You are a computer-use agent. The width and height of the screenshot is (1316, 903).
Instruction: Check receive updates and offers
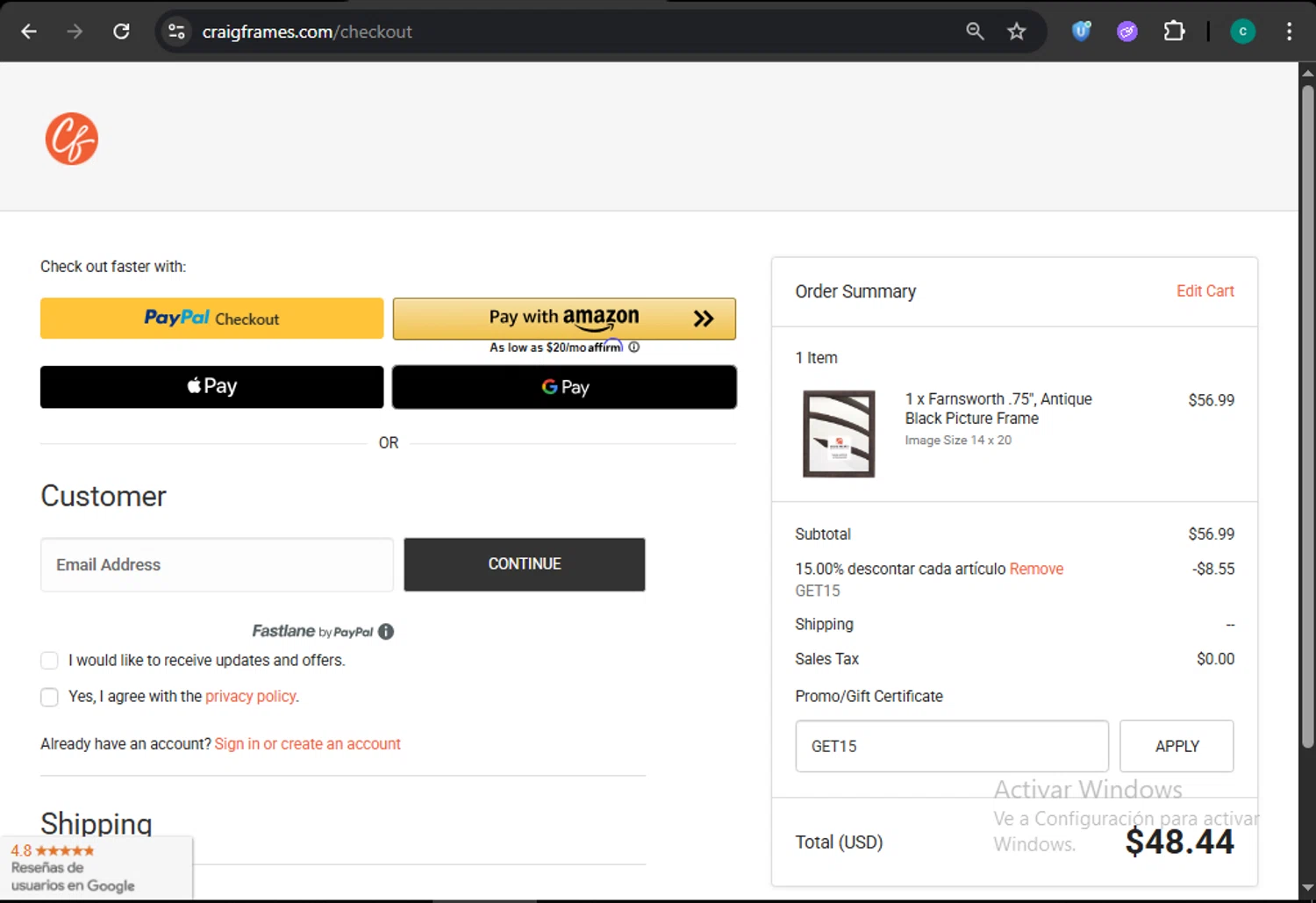point(49,660)
